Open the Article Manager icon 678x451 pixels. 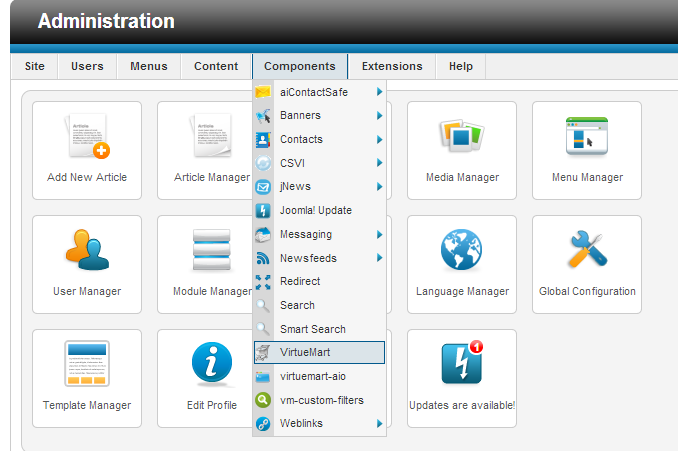coord(211,136)
